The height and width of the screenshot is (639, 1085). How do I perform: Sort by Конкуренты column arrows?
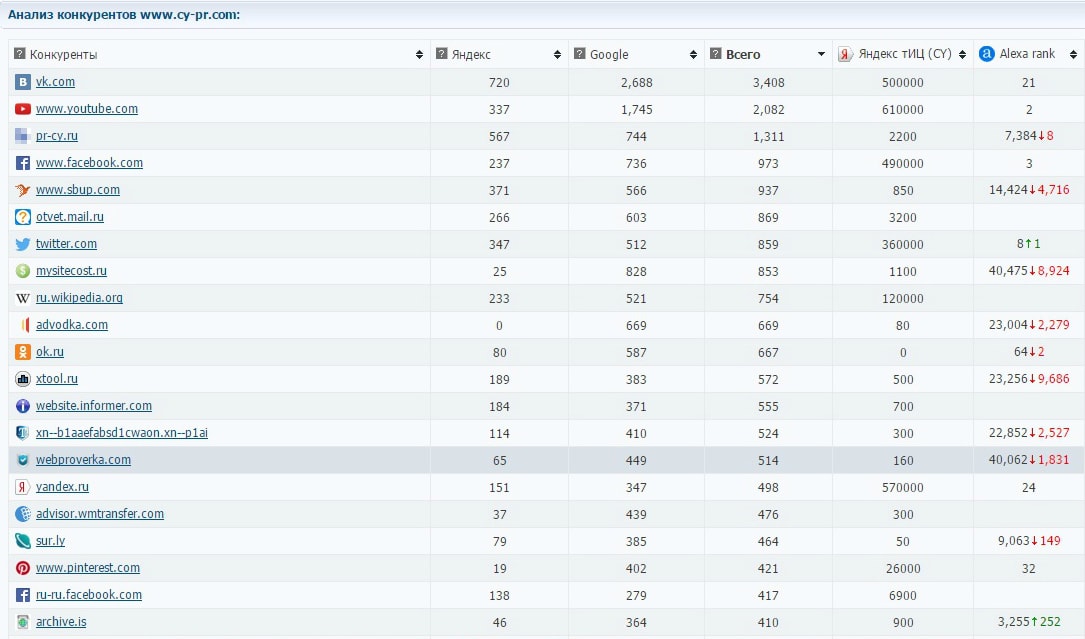(419, 55)
